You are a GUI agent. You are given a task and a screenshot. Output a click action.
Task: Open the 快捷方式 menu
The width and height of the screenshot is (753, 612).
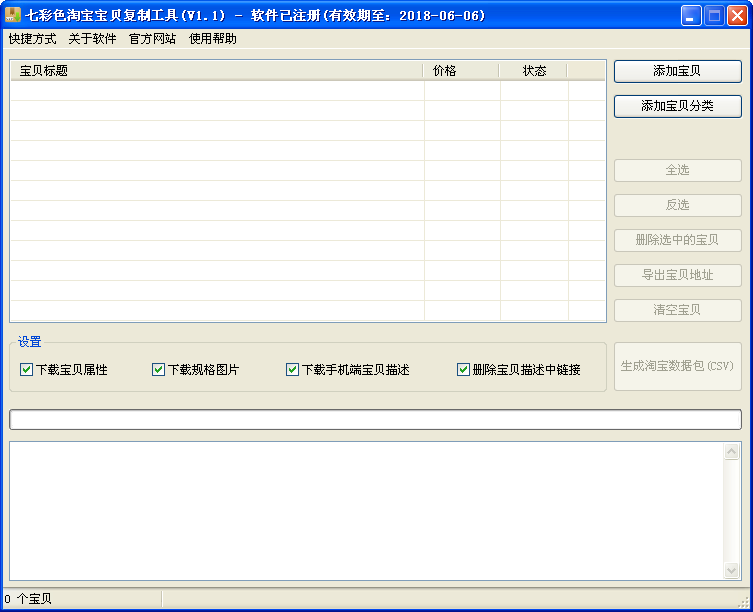pos(32,39)
